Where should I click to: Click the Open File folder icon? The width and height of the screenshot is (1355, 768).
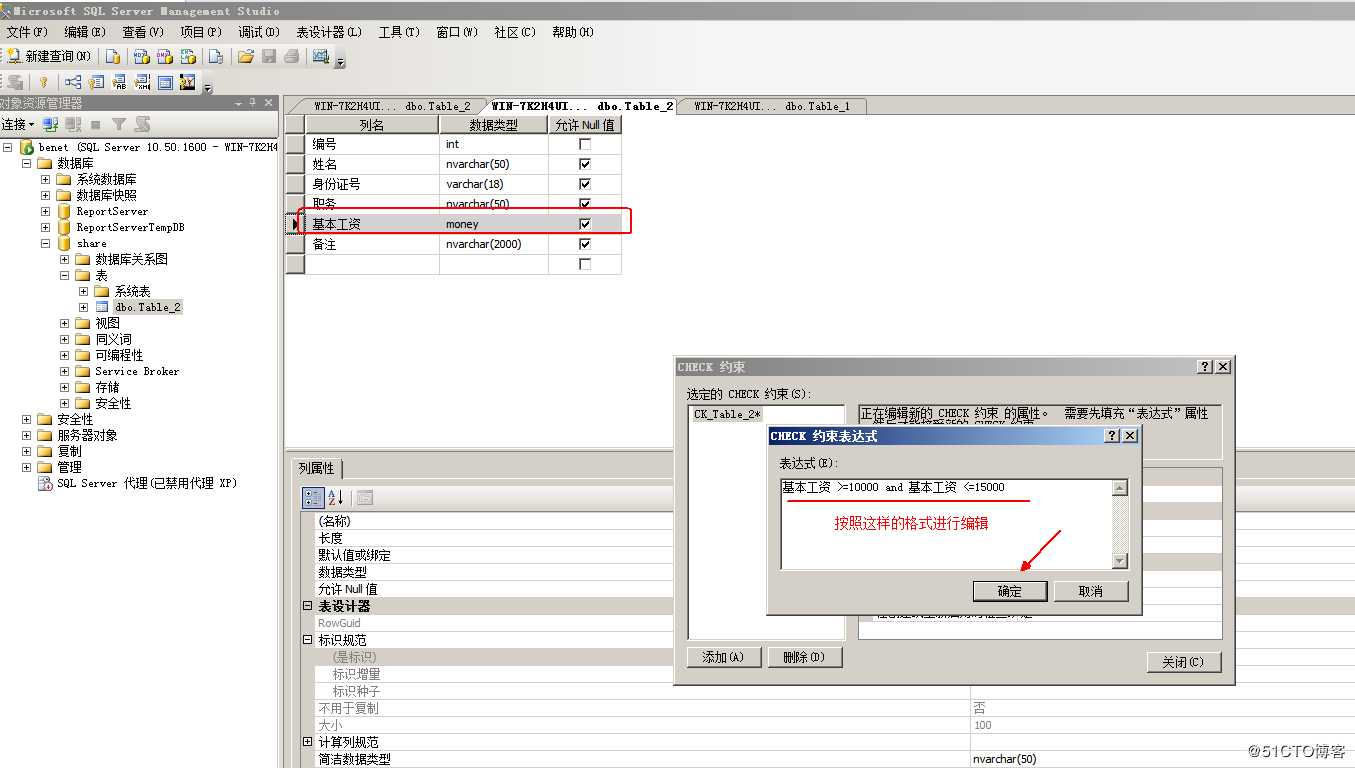[245, 57]
